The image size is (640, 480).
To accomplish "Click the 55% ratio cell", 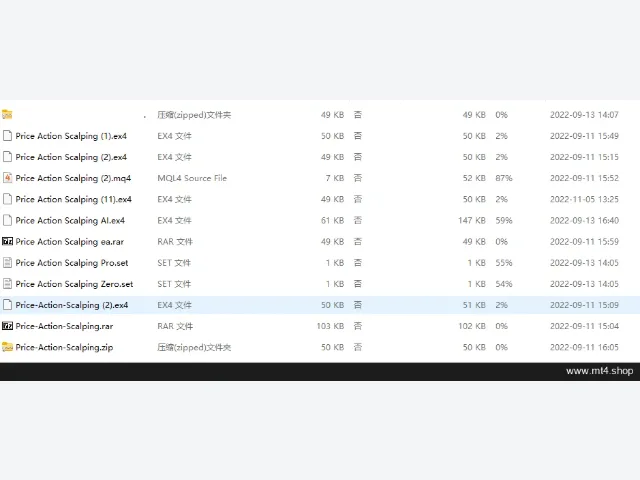I will [x=504, y=262].
